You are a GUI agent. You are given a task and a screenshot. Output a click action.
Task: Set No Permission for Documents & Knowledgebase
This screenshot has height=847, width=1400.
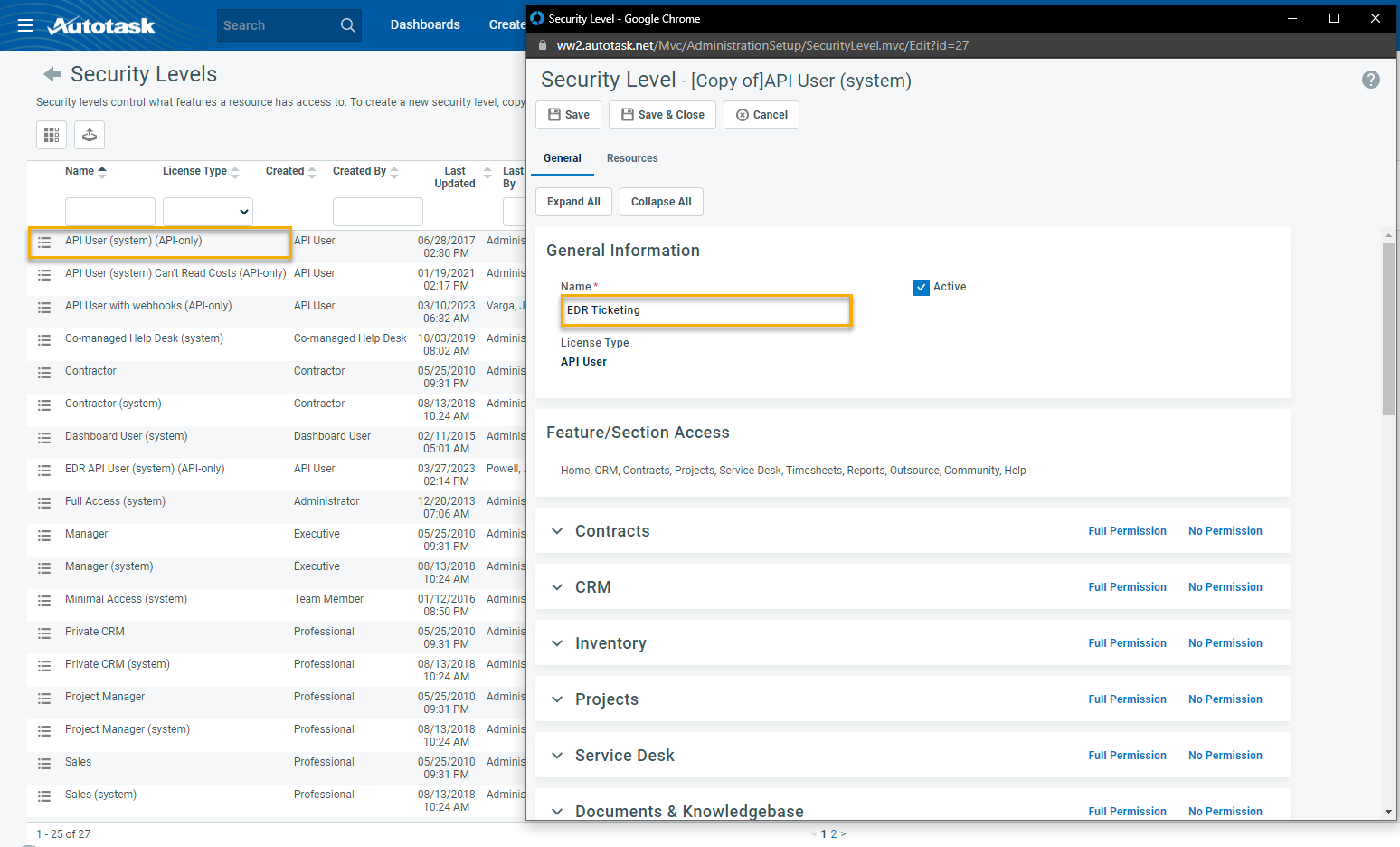[1225, 812]
